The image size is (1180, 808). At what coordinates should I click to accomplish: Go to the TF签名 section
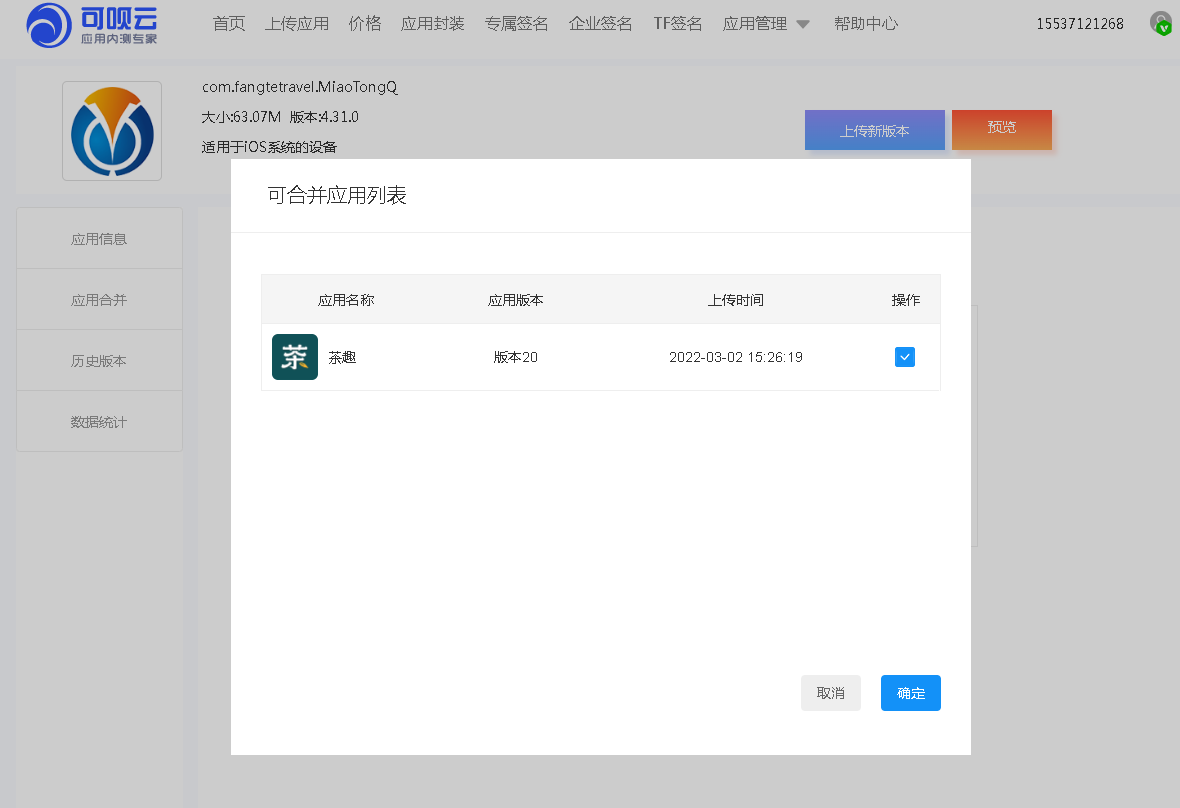pos(677,23)
